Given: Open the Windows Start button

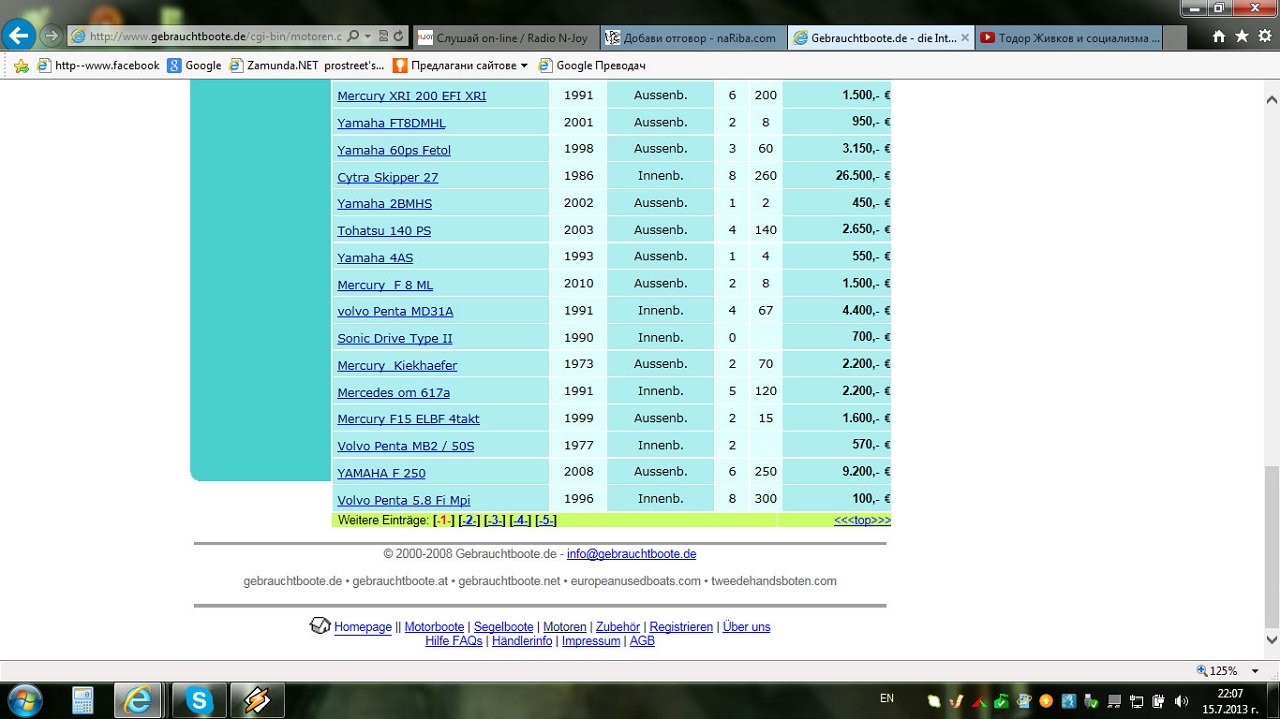Looking at the screenshot, I should [x=24, y=699].
